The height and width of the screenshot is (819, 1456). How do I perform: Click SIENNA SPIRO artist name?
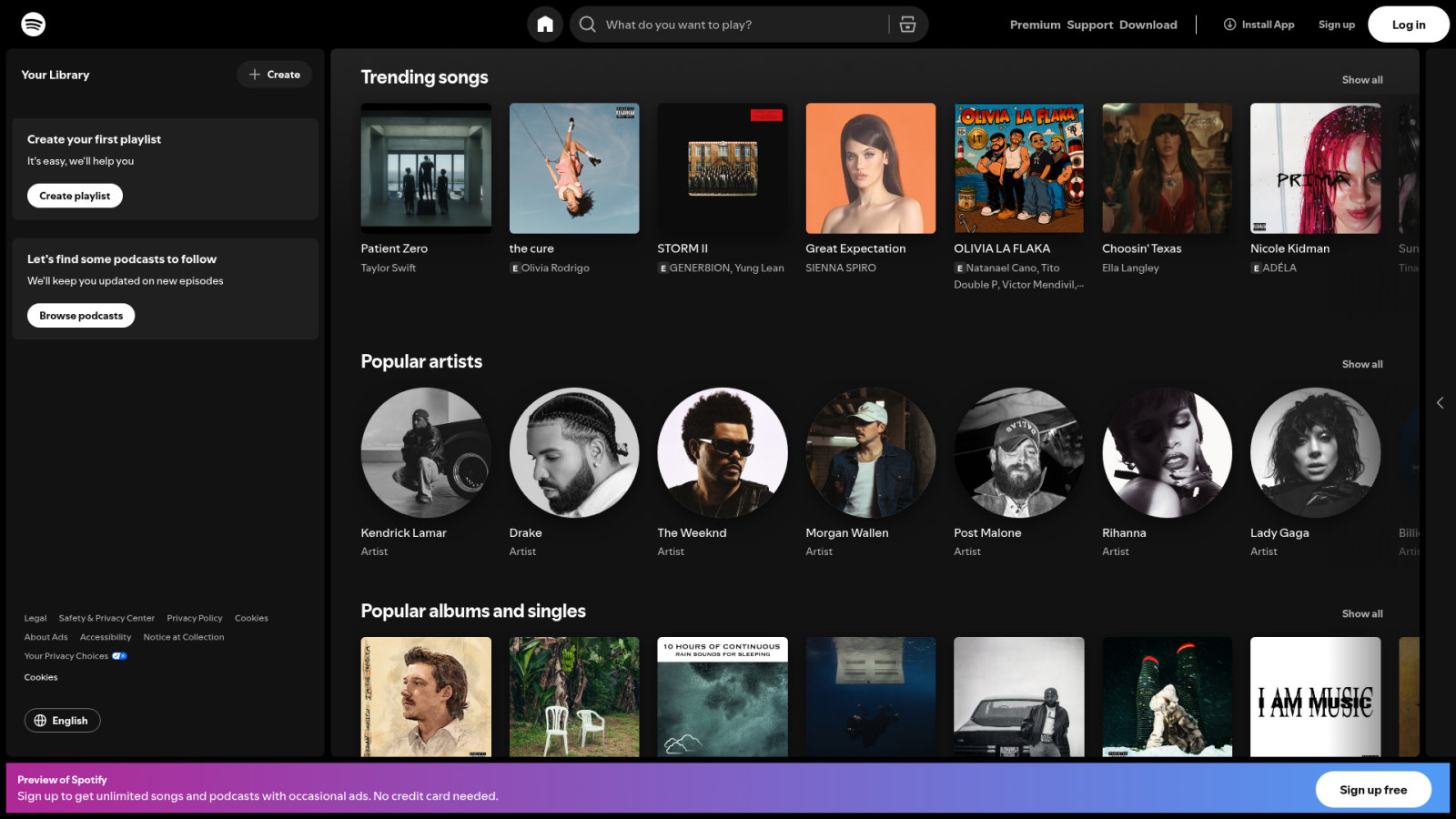coord(841,268)
